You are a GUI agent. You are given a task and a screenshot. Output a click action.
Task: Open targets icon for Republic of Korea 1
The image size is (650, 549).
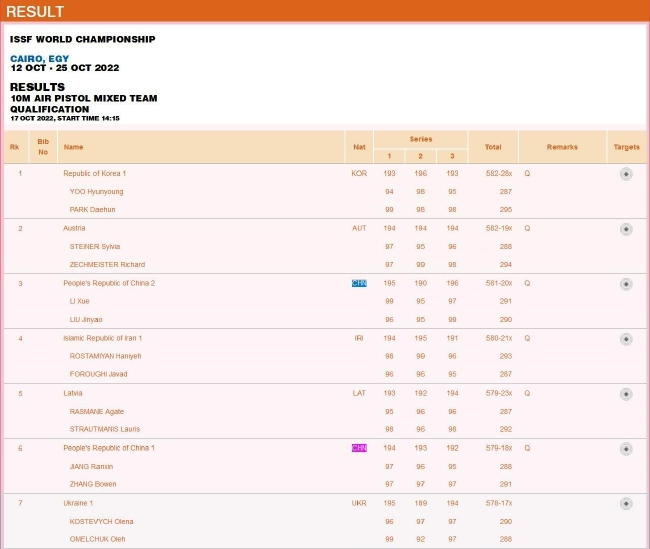click(626, 174)
